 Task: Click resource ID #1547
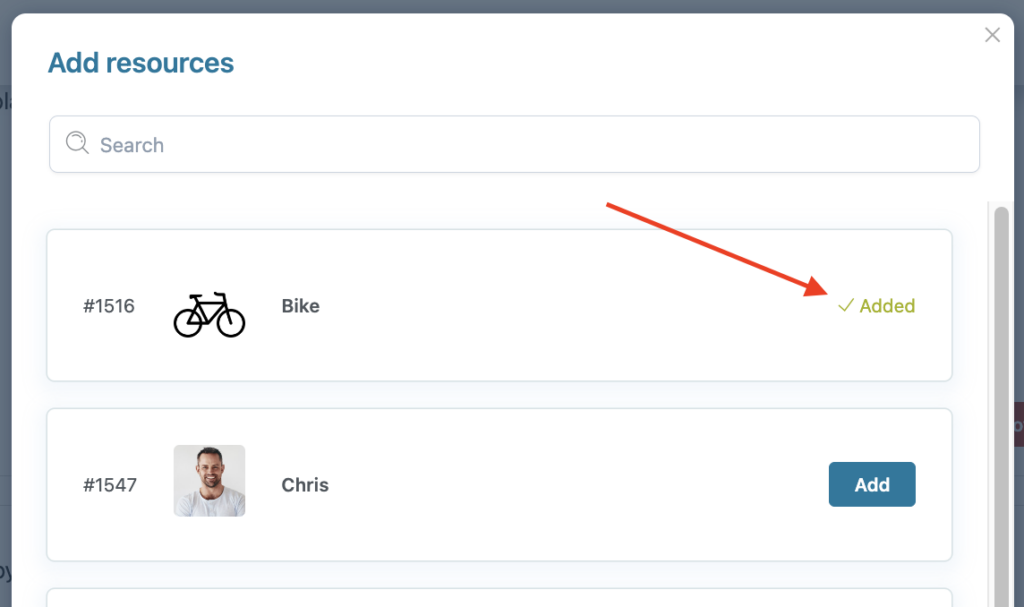110,485
